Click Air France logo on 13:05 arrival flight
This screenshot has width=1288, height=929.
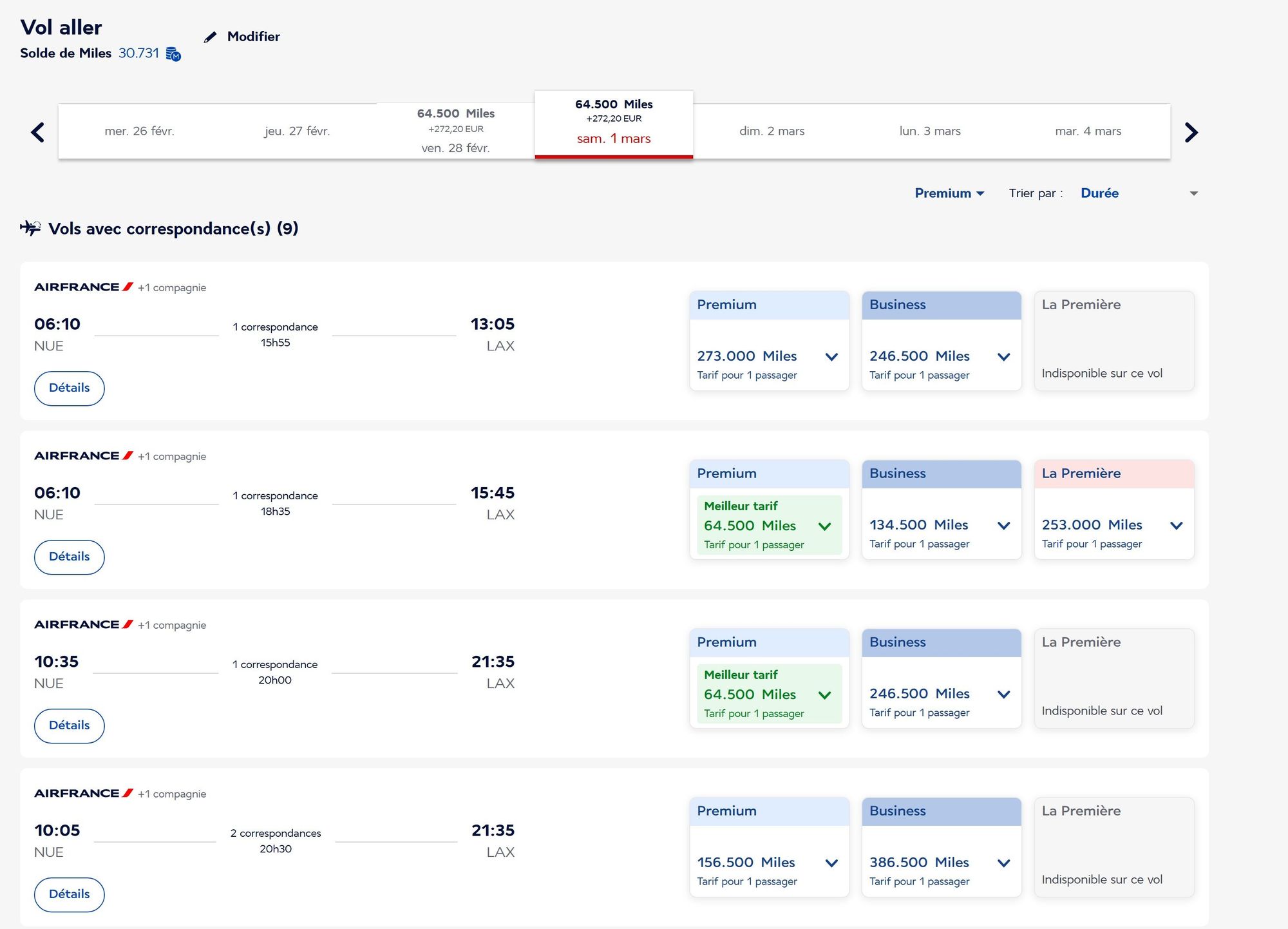pos(83,287)
